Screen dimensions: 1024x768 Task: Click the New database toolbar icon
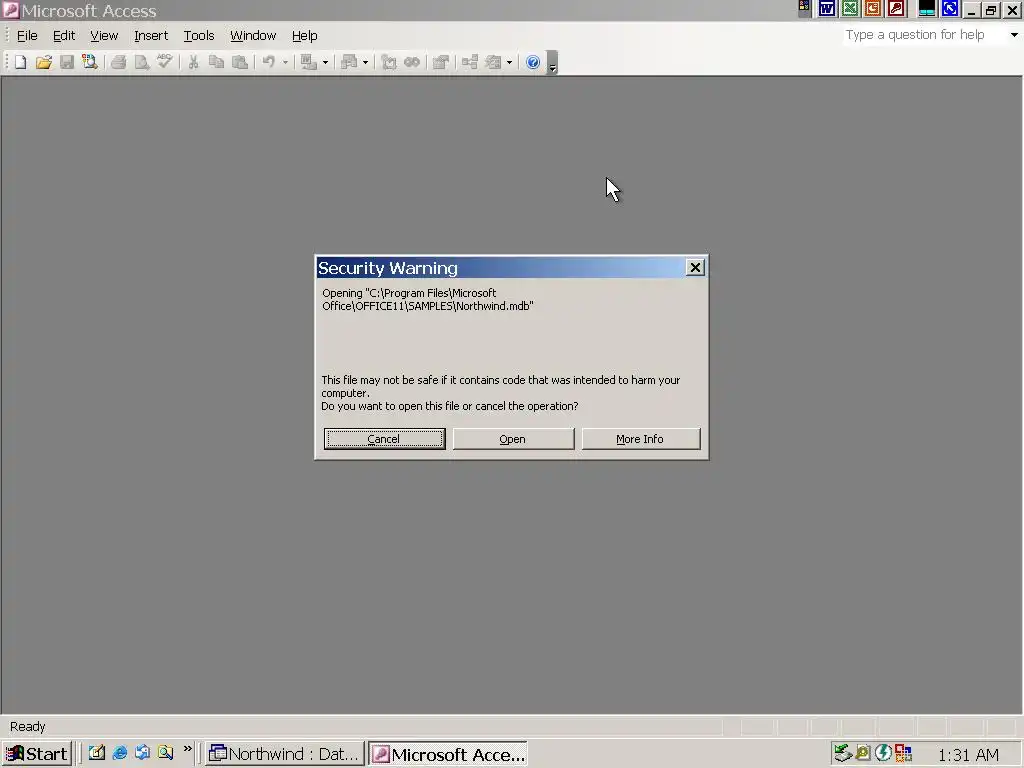coord(20,62)
